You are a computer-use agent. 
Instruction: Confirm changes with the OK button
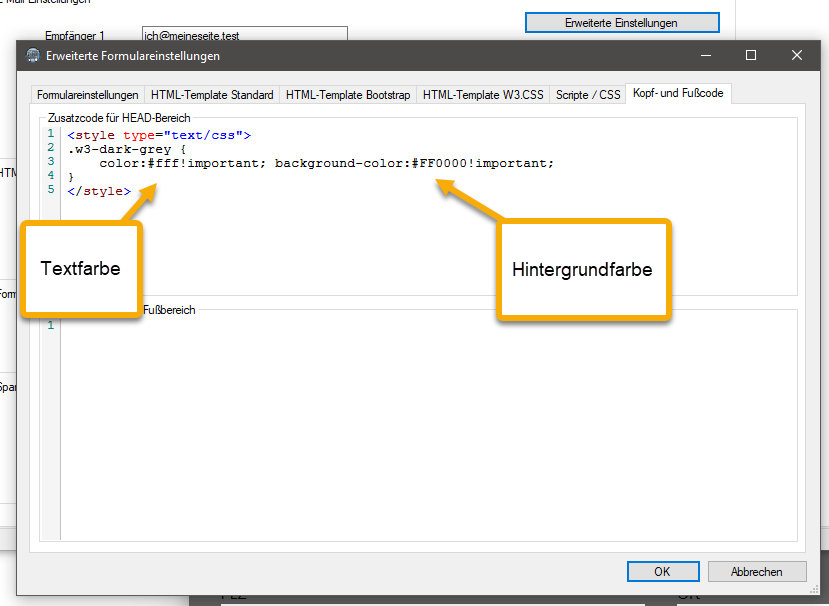[662, 571]
